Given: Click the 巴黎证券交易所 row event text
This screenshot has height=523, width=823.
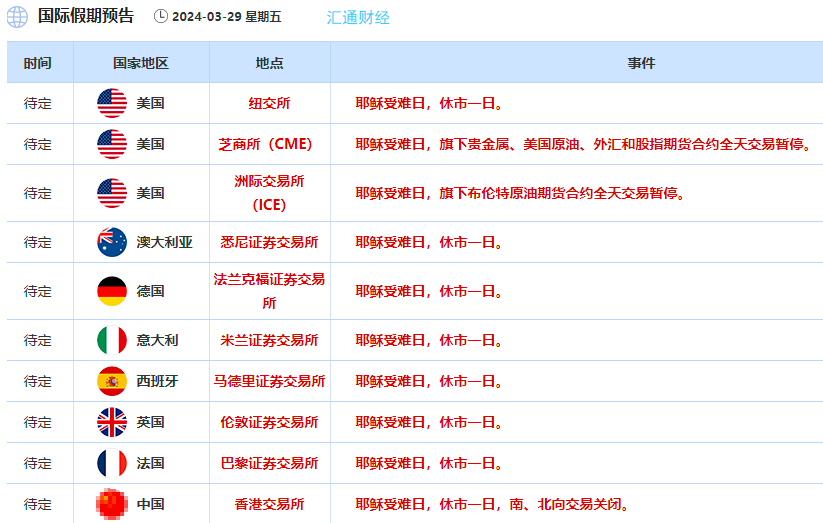Looking at the screenshot, I should coord(429,463).
